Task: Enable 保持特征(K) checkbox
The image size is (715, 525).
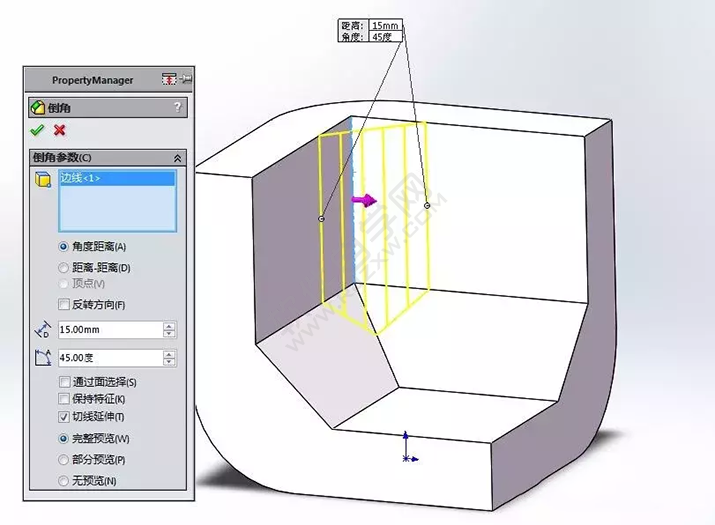Action: (64, 399)
